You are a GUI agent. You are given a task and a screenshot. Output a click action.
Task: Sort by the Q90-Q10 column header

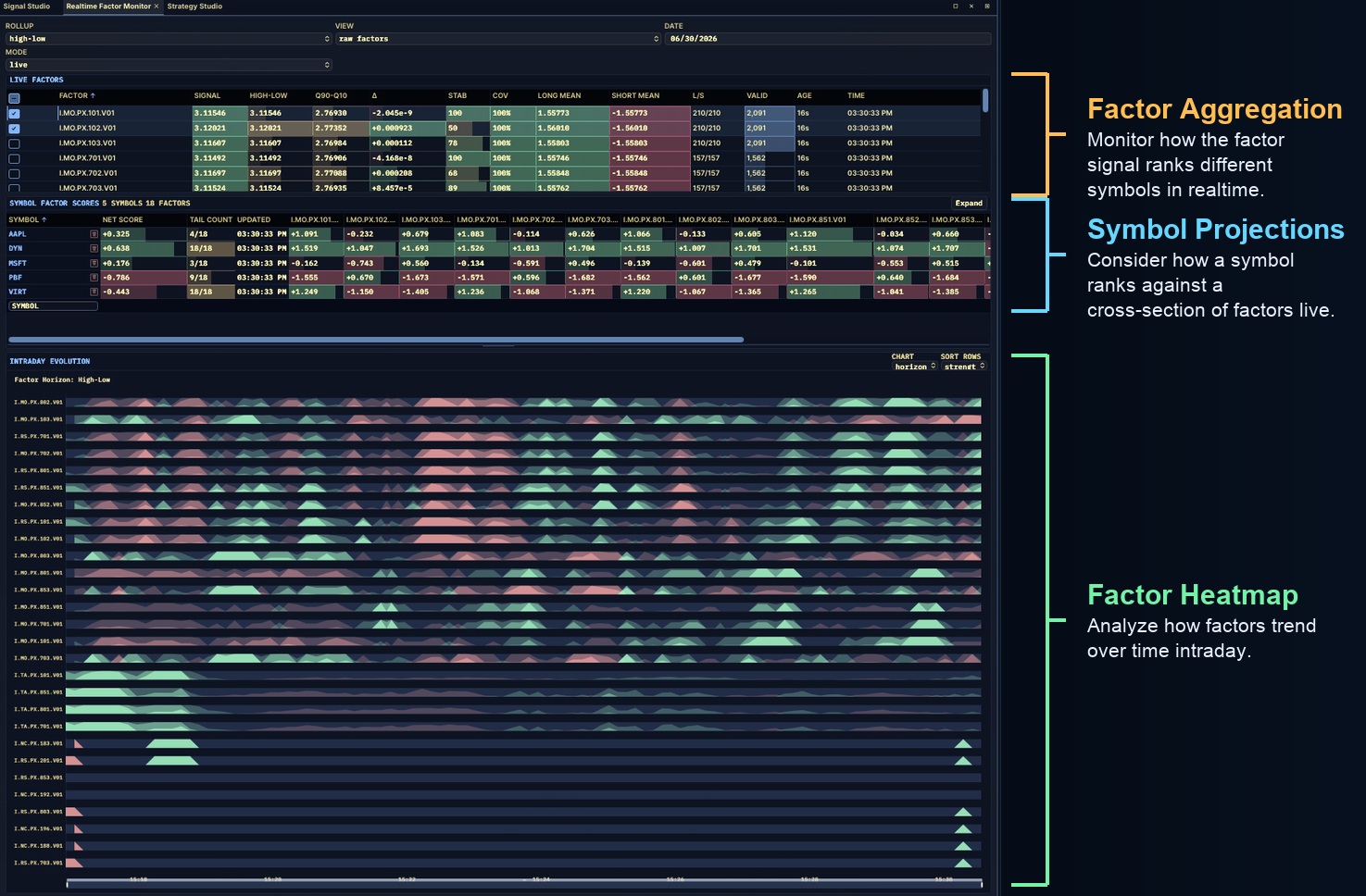pos(331,95)
